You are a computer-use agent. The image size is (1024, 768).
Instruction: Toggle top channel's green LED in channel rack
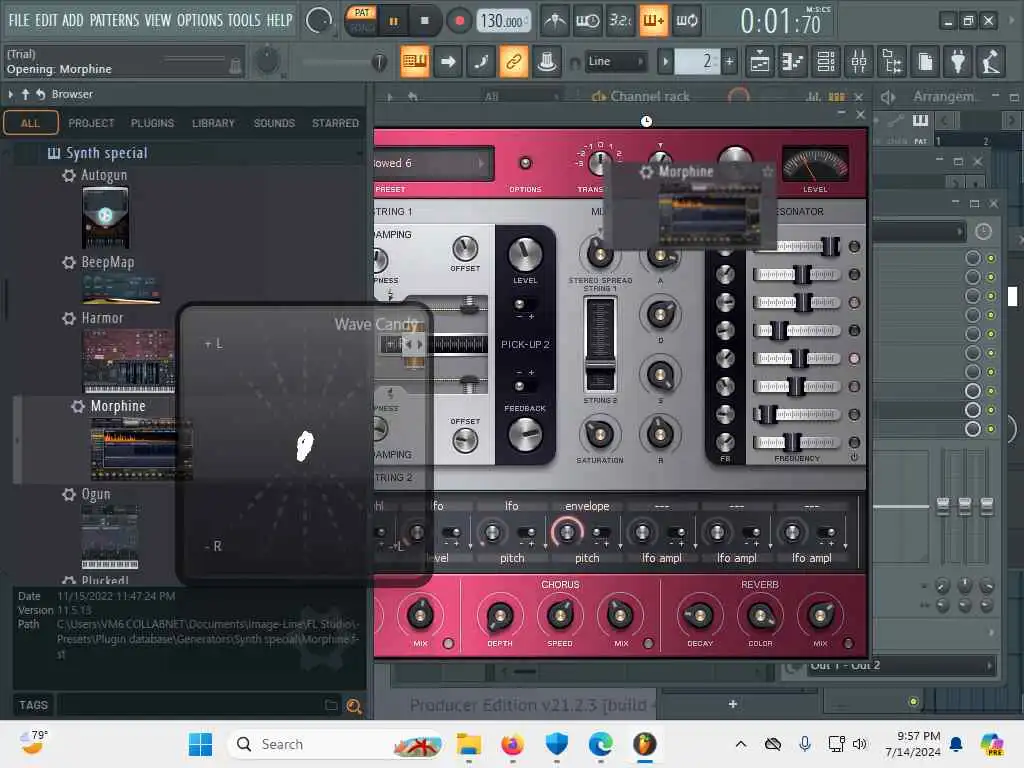pyautogui.click(x=991, y=258)
